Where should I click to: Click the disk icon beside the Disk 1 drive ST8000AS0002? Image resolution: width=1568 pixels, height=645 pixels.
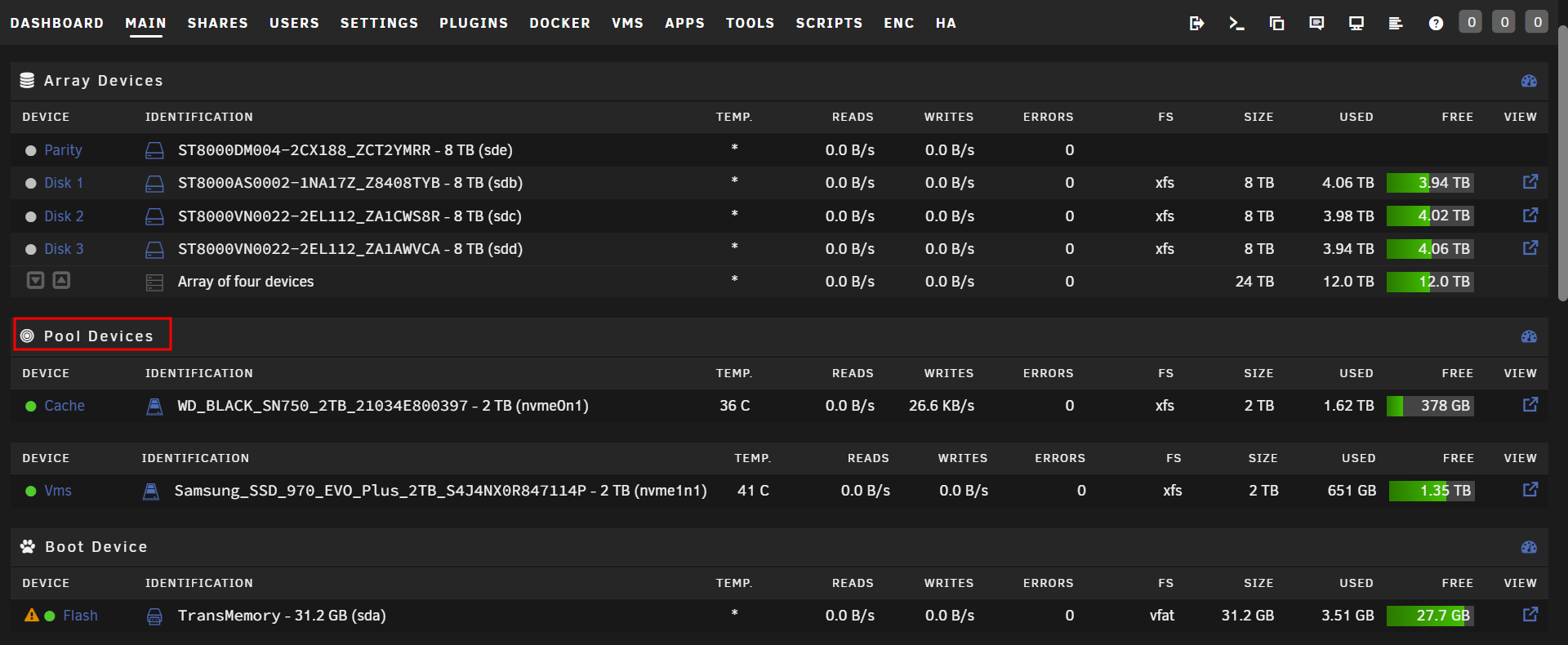154,183
